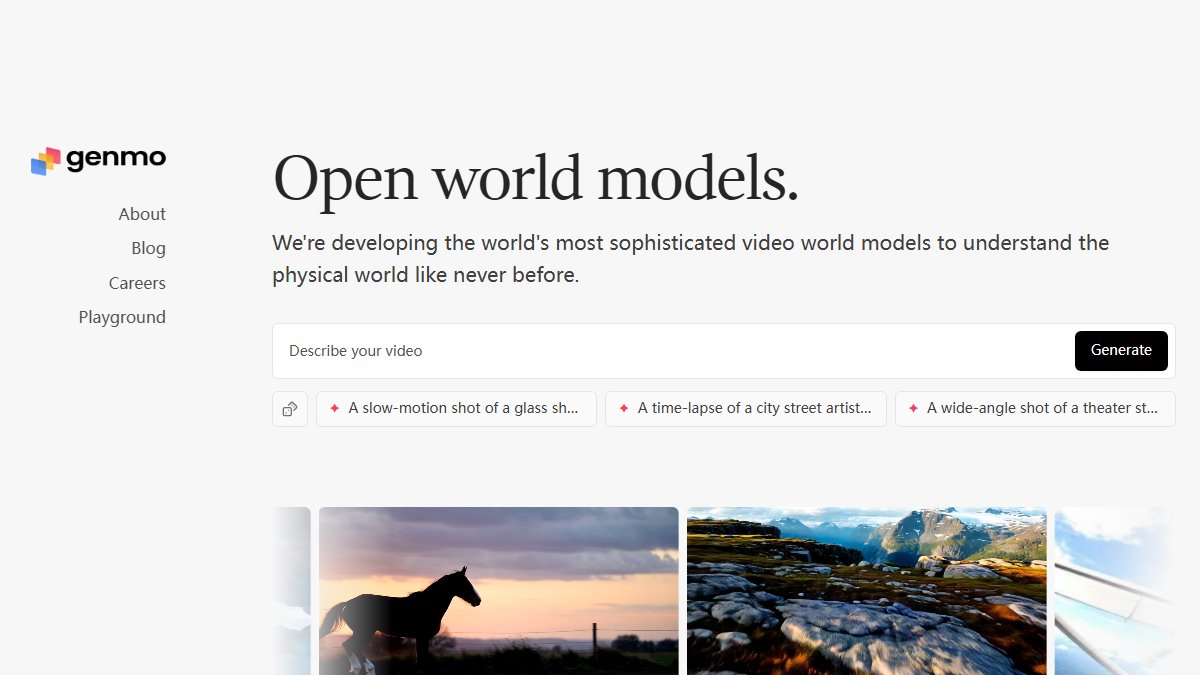
Task: Select the "A slow-motion shot of a glass" suggestion
Action: pyautogui.click(x=456, y=409)
